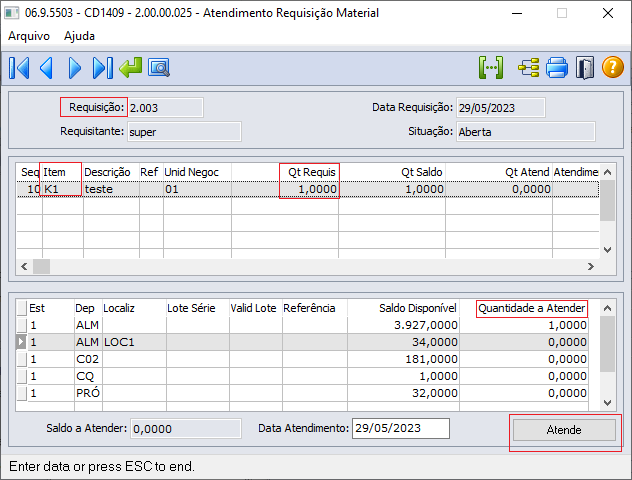Click the Data Requisição field

click(501, 108)
